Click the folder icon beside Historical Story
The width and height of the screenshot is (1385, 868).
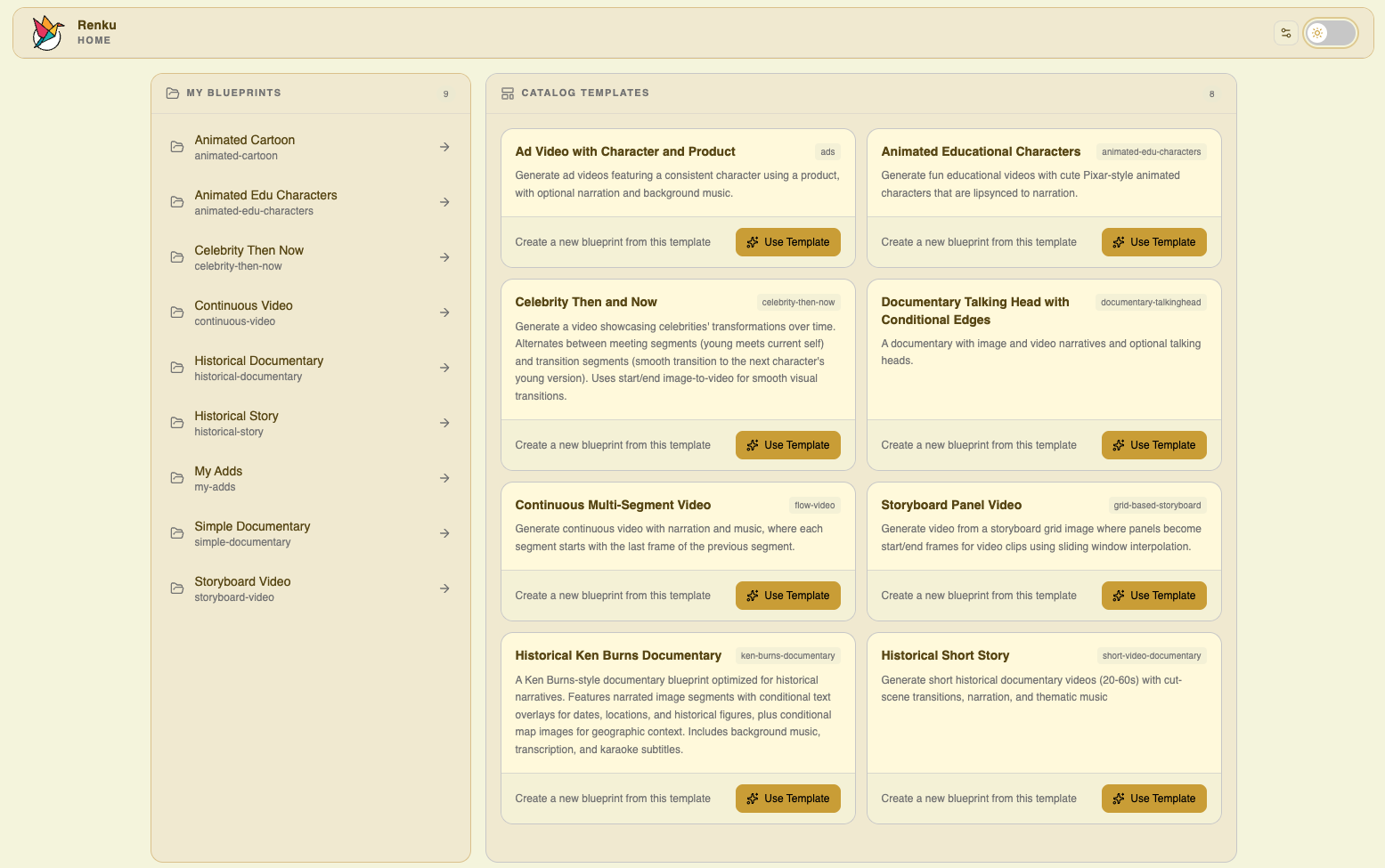pos(177,423)
